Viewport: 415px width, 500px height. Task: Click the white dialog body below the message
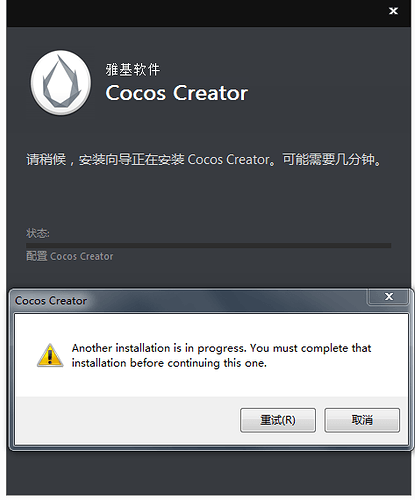pos(211,383)
